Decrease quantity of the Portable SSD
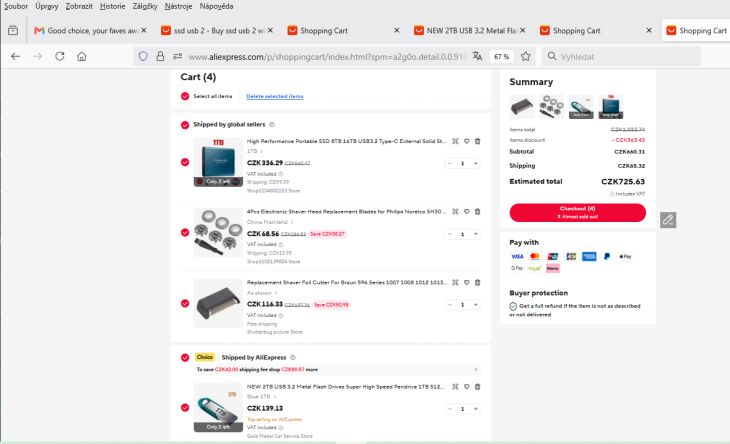 pos(450,163)
